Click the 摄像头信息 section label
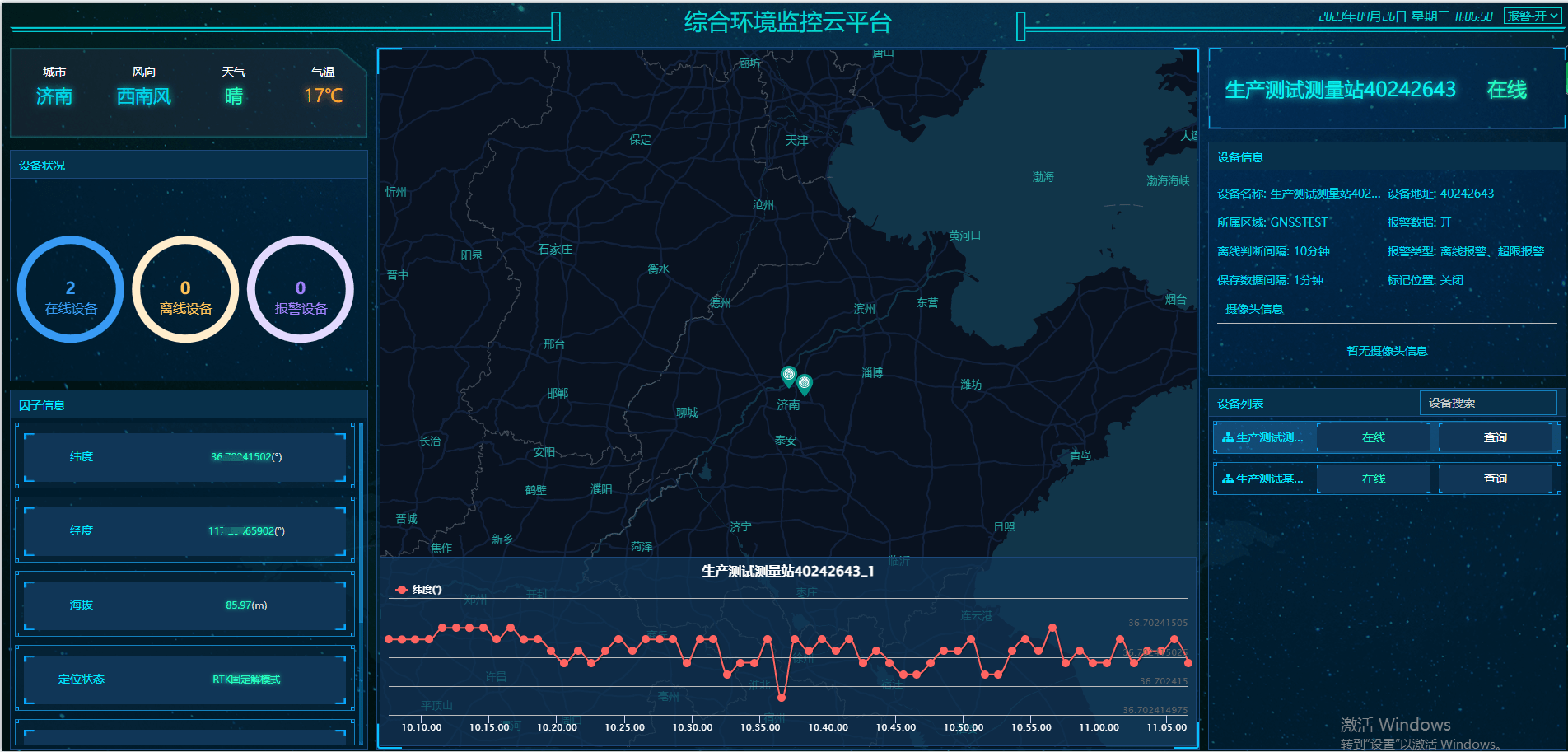 pos(1254,309)
